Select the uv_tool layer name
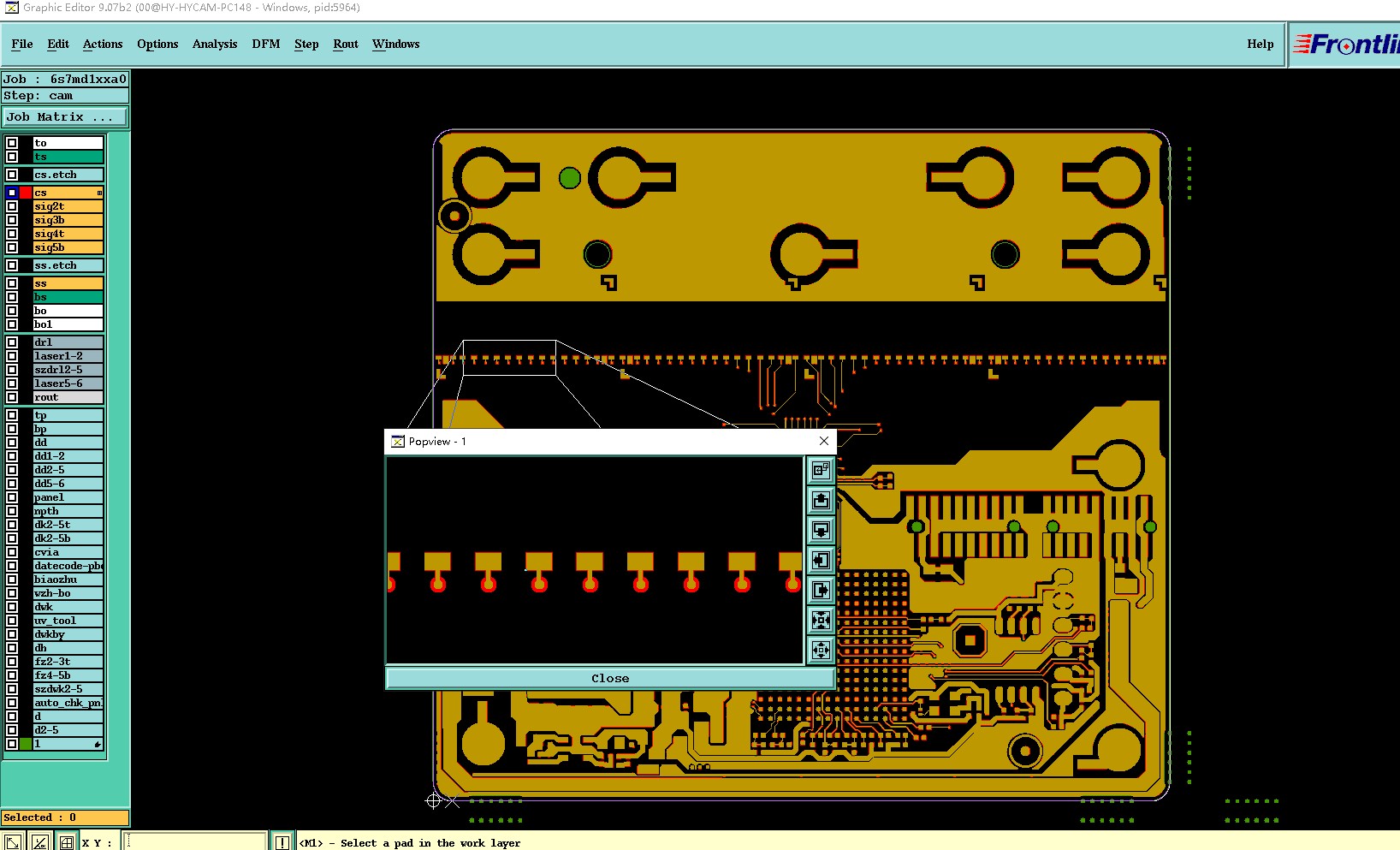This screenshot has height=850, width=1400. (x=68, y=621)
